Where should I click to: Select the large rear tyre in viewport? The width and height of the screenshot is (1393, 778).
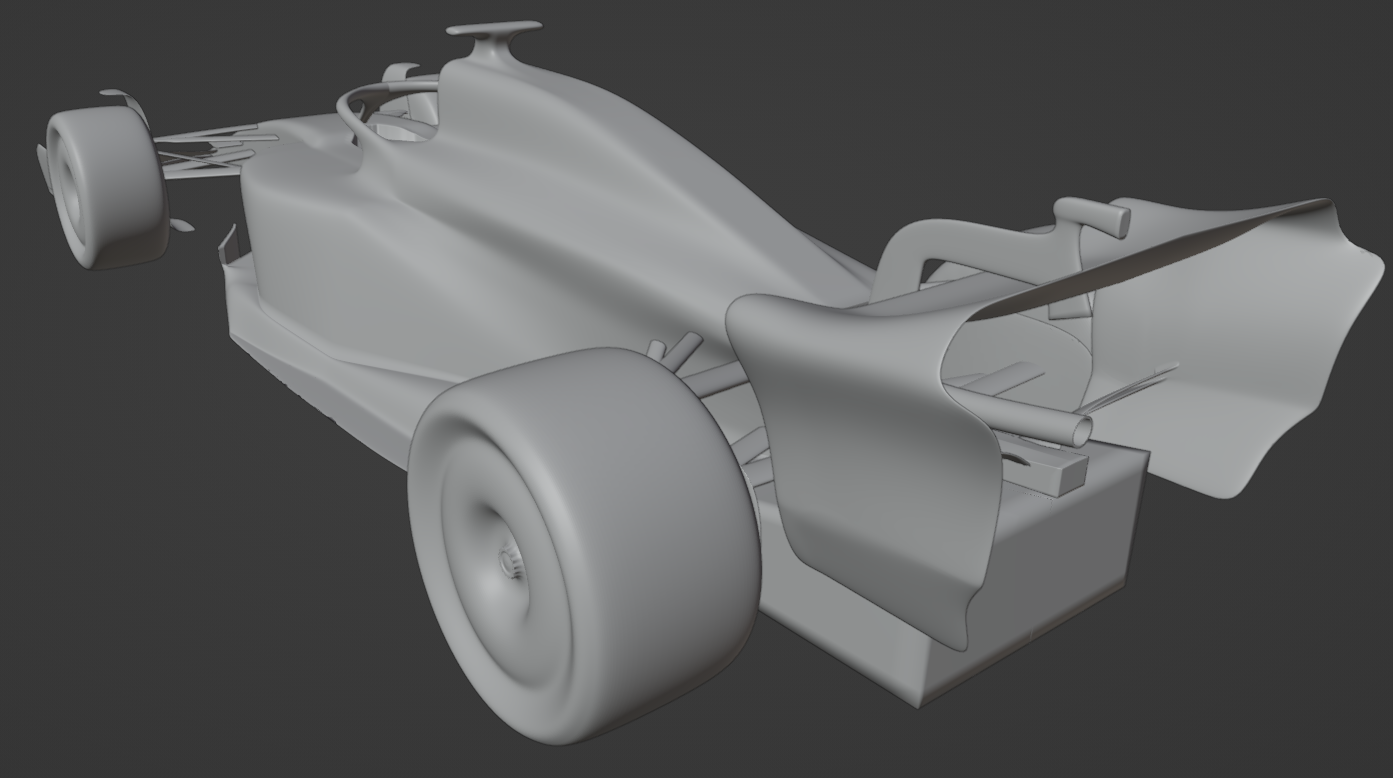coord(585,545)
